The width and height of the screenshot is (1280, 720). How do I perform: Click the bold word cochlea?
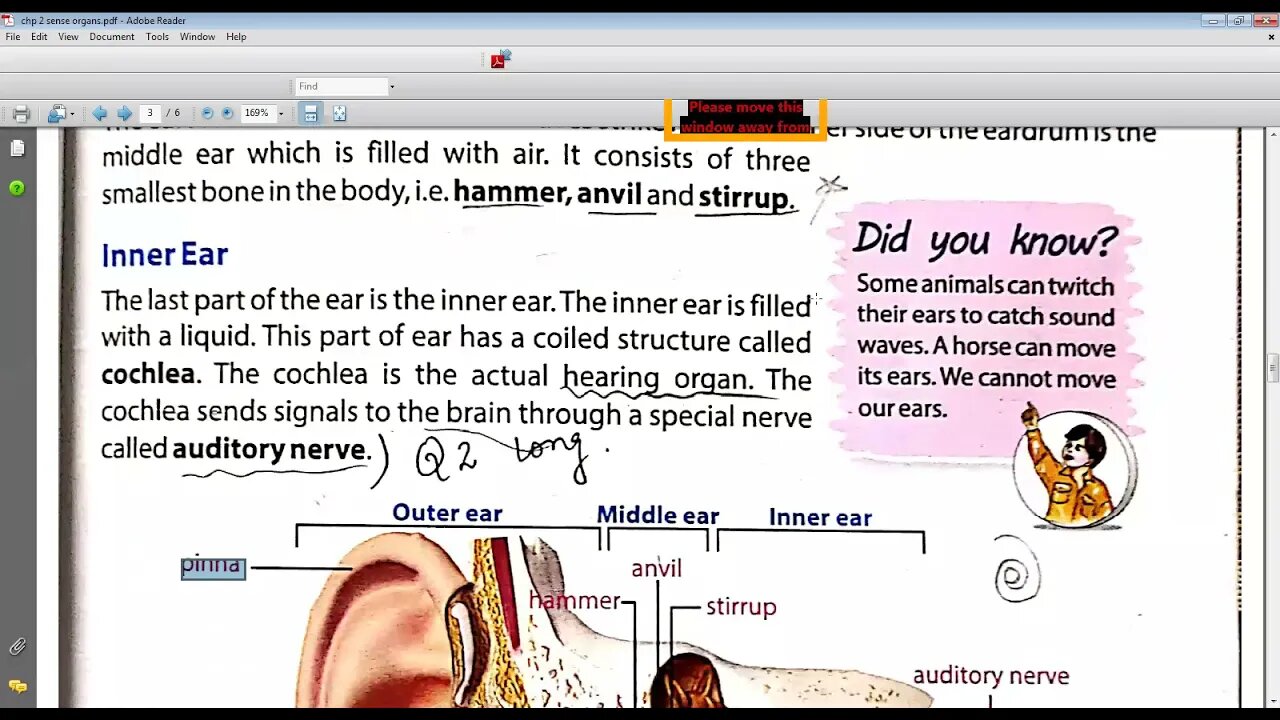click(x=148, y=375)
